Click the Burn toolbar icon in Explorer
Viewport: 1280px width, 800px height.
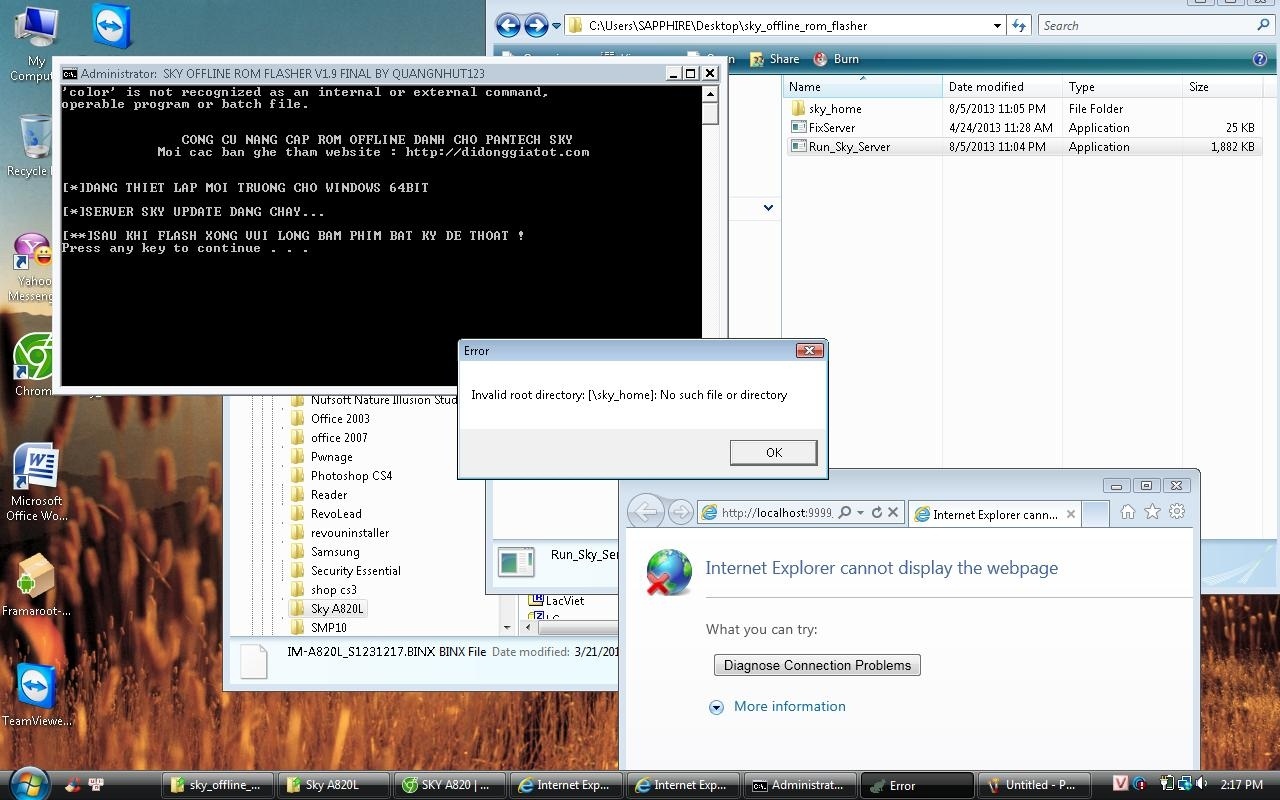(x=836, y=59)
